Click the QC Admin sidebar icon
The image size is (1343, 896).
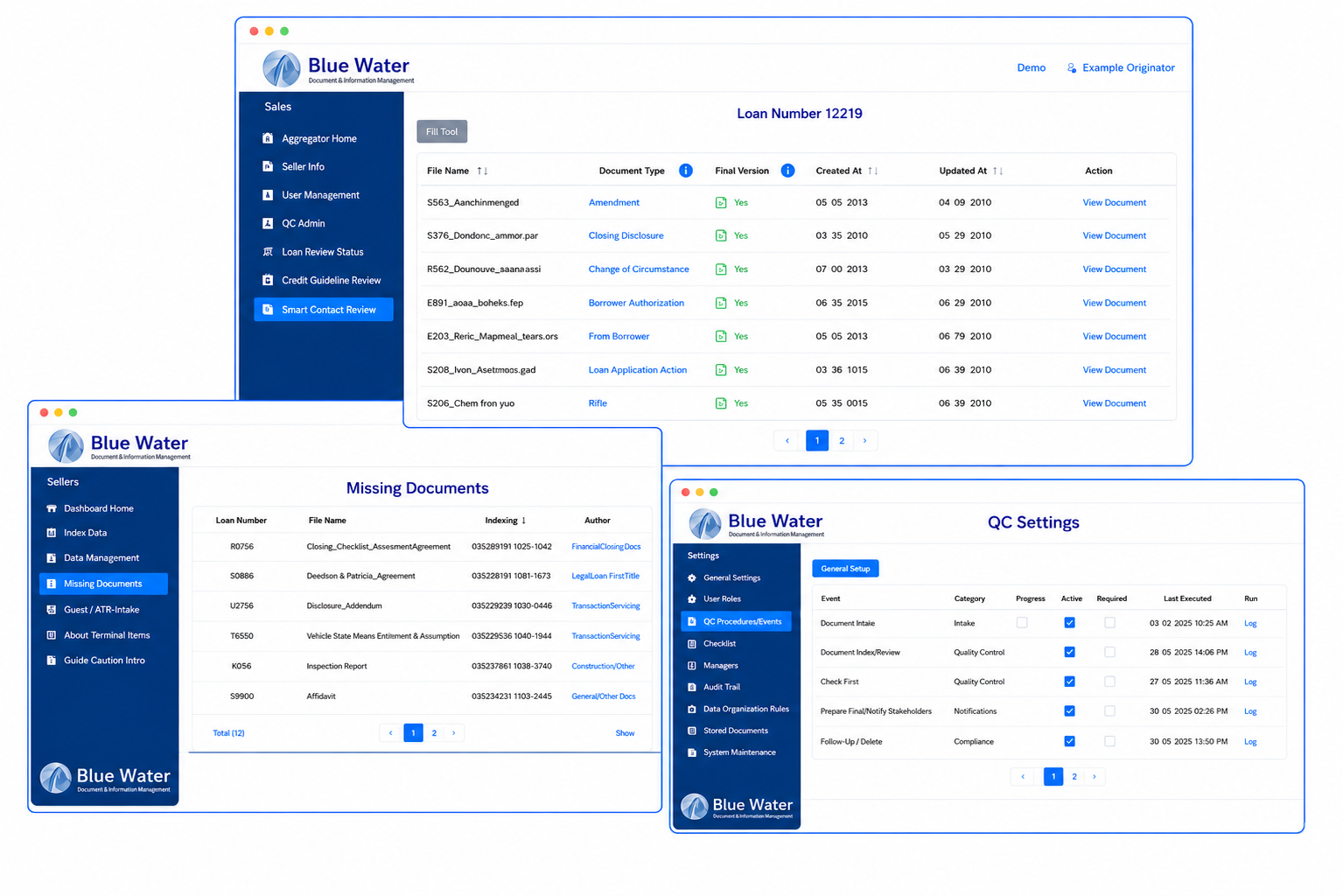268,223
